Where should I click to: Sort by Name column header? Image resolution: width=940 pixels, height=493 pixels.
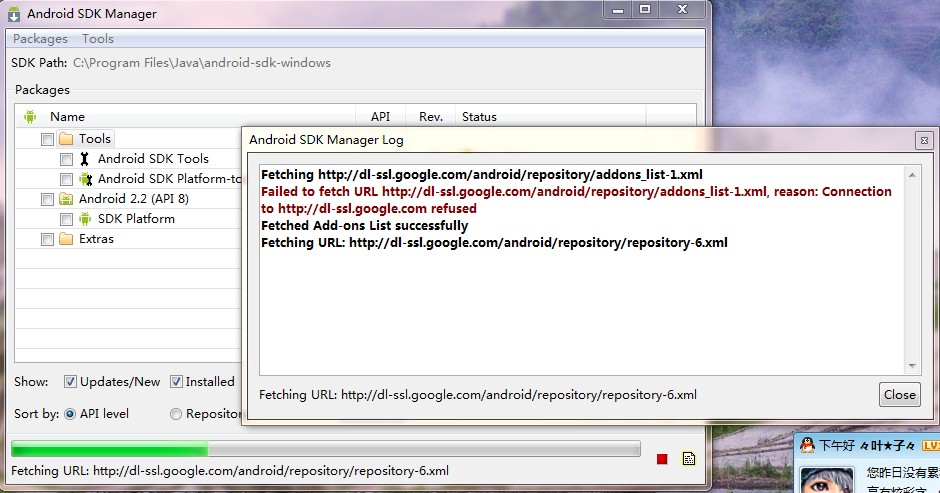coord(67,117)
